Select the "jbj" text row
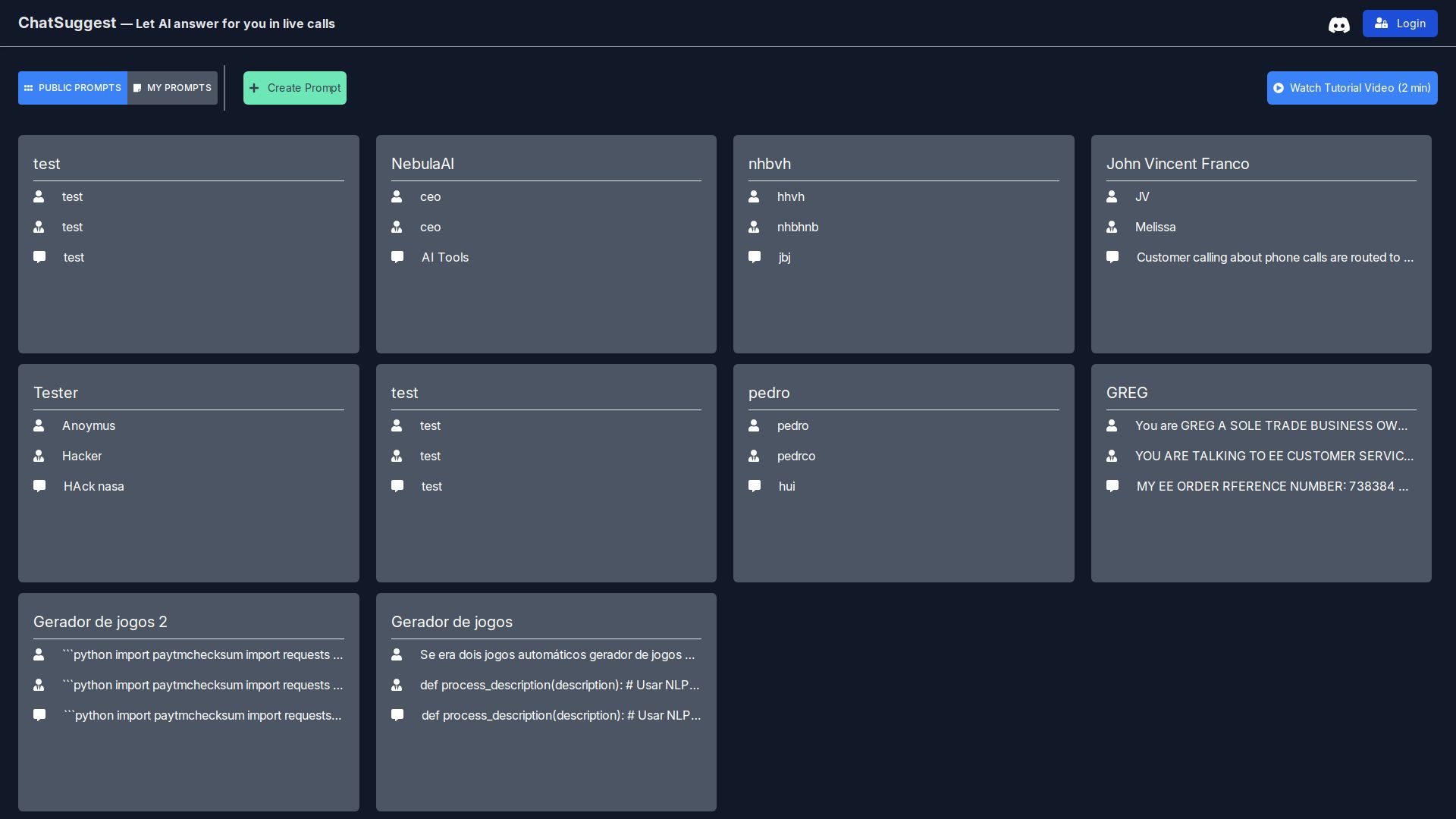 [x=785, y=257]
